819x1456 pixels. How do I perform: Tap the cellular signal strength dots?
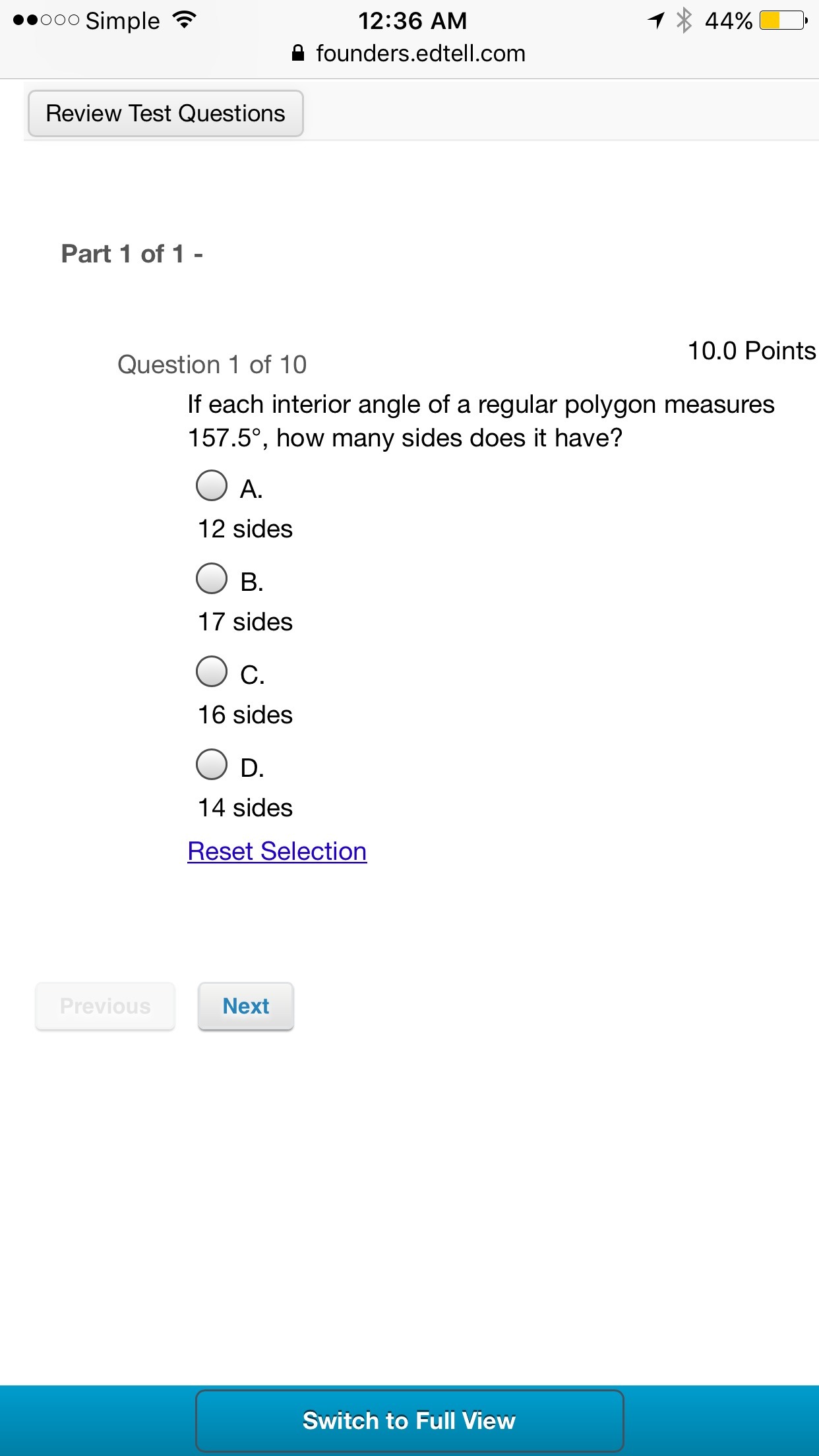(46, 20)
